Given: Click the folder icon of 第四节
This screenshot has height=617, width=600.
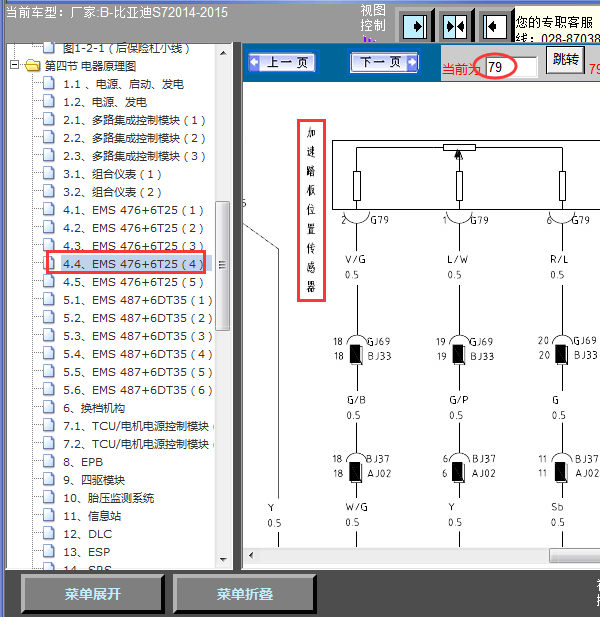Looking at the screenshot, I should tap(33, 65).
